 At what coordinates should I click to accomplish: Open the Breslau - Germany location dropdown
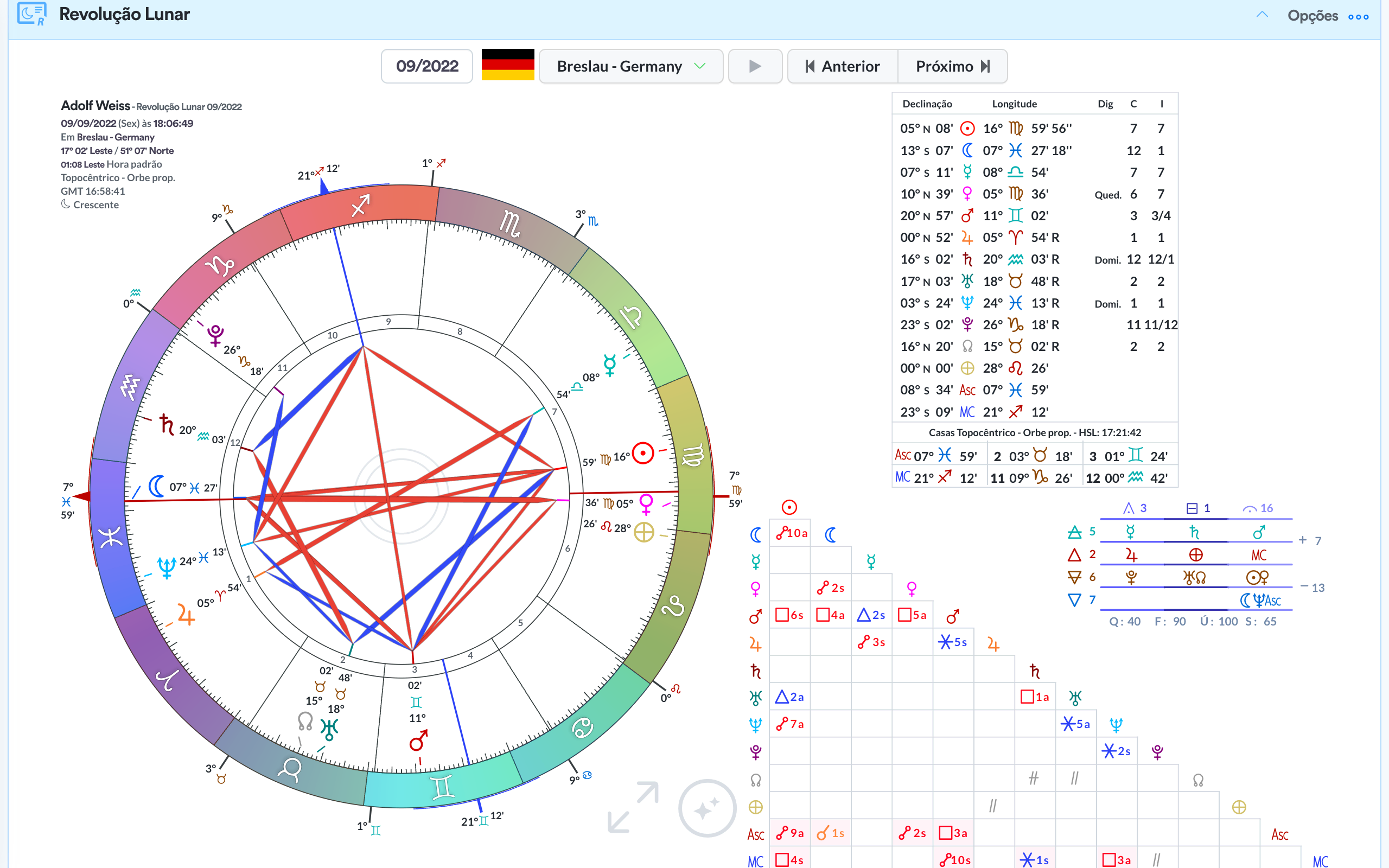(630, 66)
